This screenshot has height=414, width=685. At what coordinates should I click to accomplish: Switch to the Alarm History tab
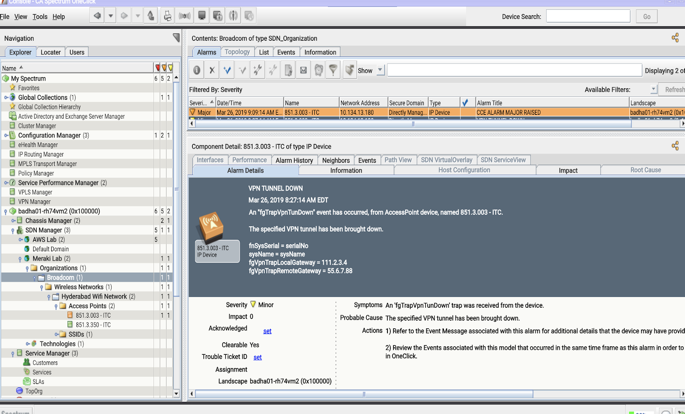pyautogui.click(x=294, y=160)
